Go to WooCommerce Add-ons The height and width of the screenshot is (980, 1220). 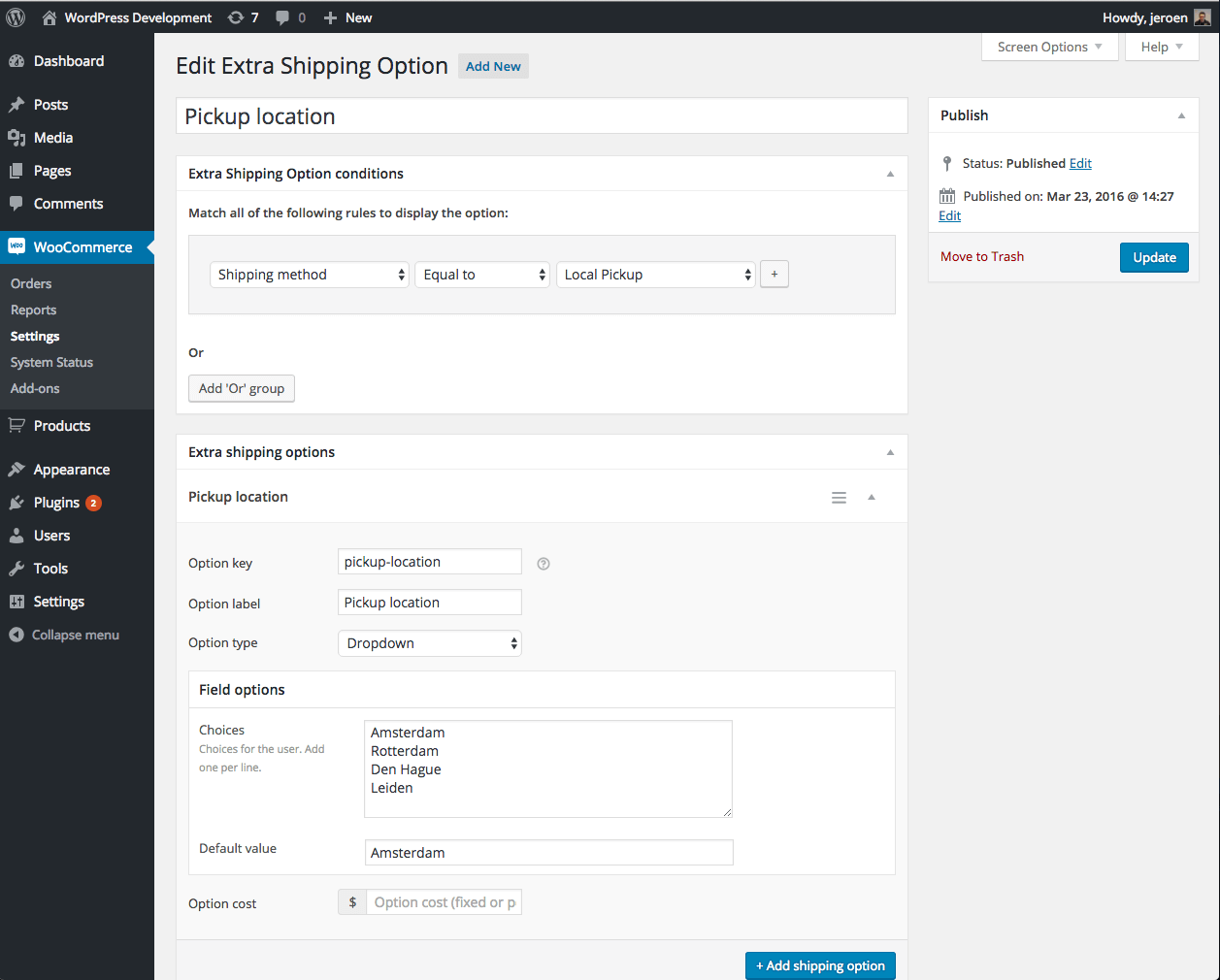[x=35, y=388]
